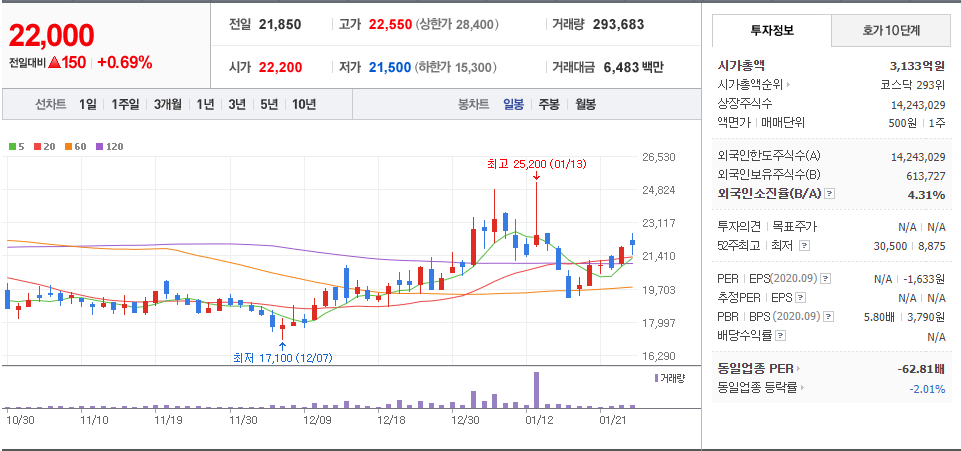Click the PBR value 5.80배
Image resolution: width=961 pixels, height=451 pixels.
877,317
